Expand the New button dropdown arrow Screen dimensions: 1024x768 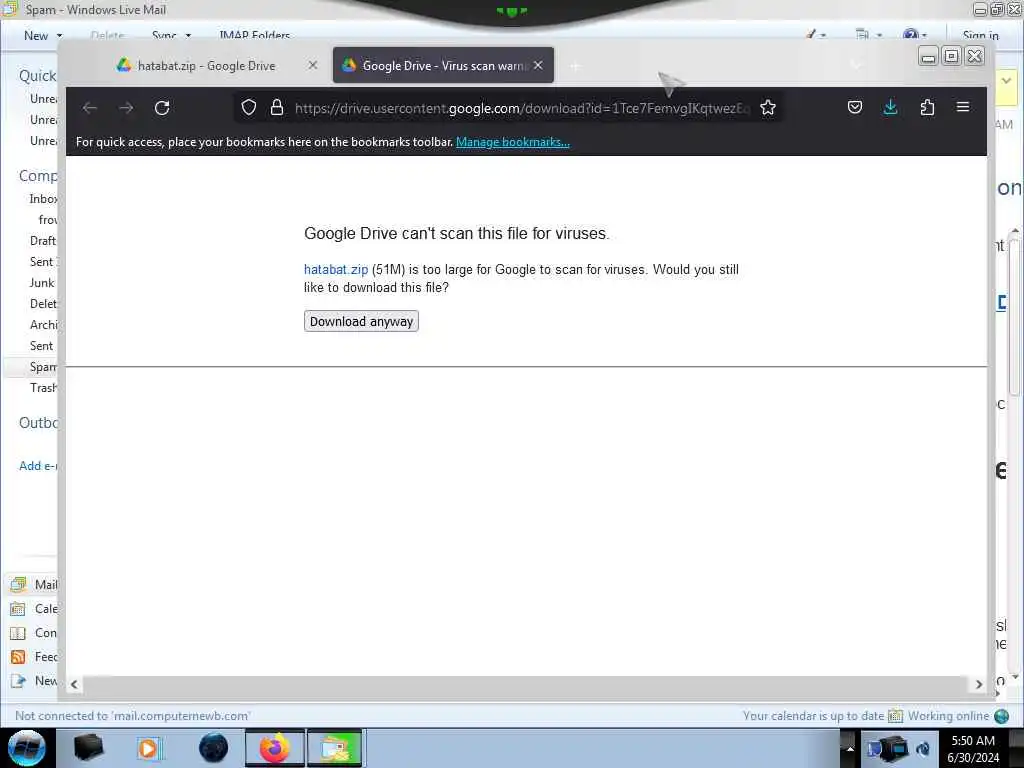tap(59, 36)
